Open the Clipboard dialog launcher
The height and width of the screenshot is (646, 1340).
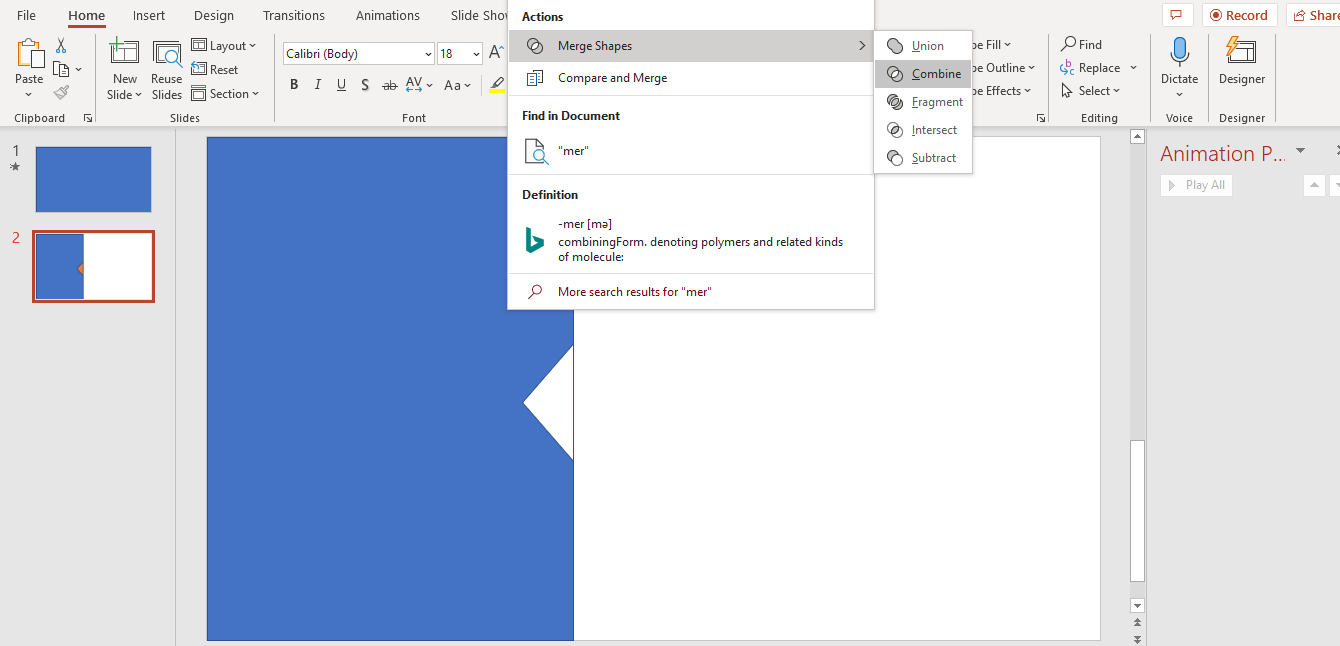point(88,118)
